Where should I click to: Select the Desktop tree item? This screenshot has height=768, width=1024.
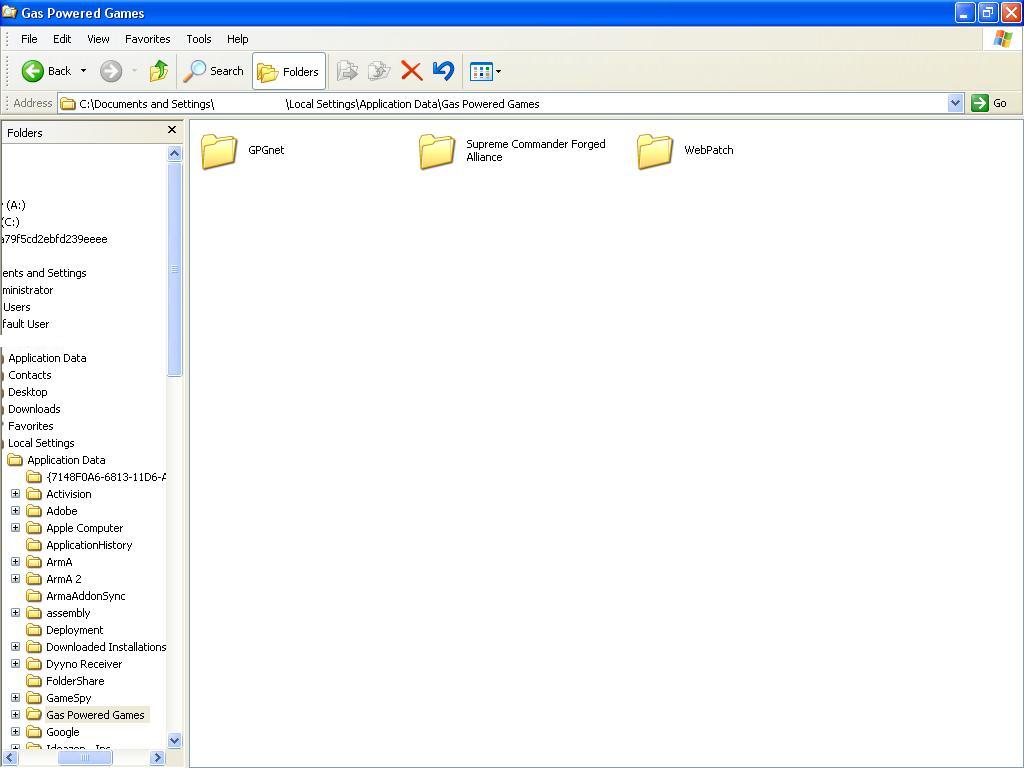[27, 392]
